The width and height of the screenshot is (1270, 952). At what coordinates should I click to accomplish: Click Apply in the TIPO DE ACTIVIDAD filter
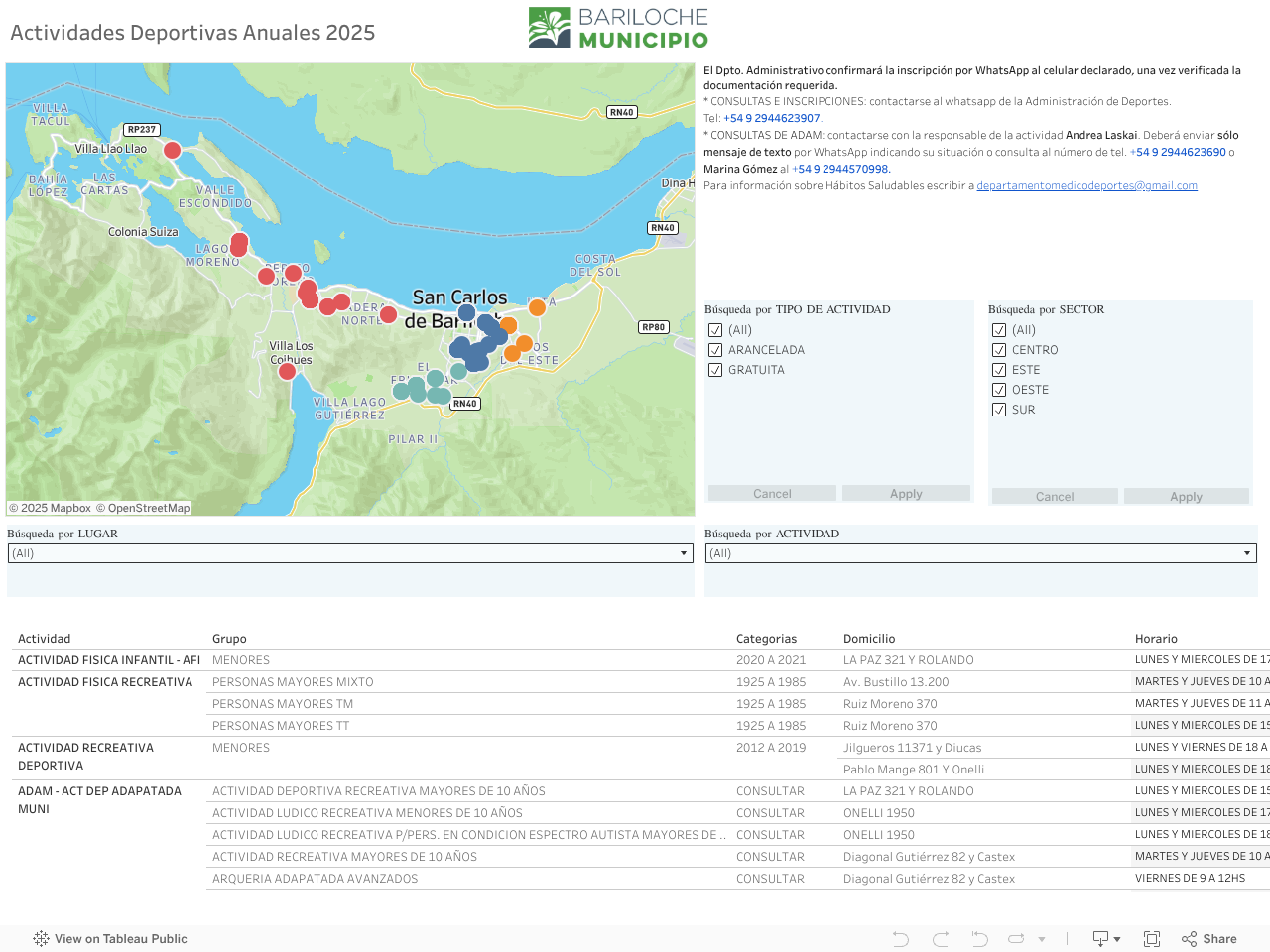[906, 494]
